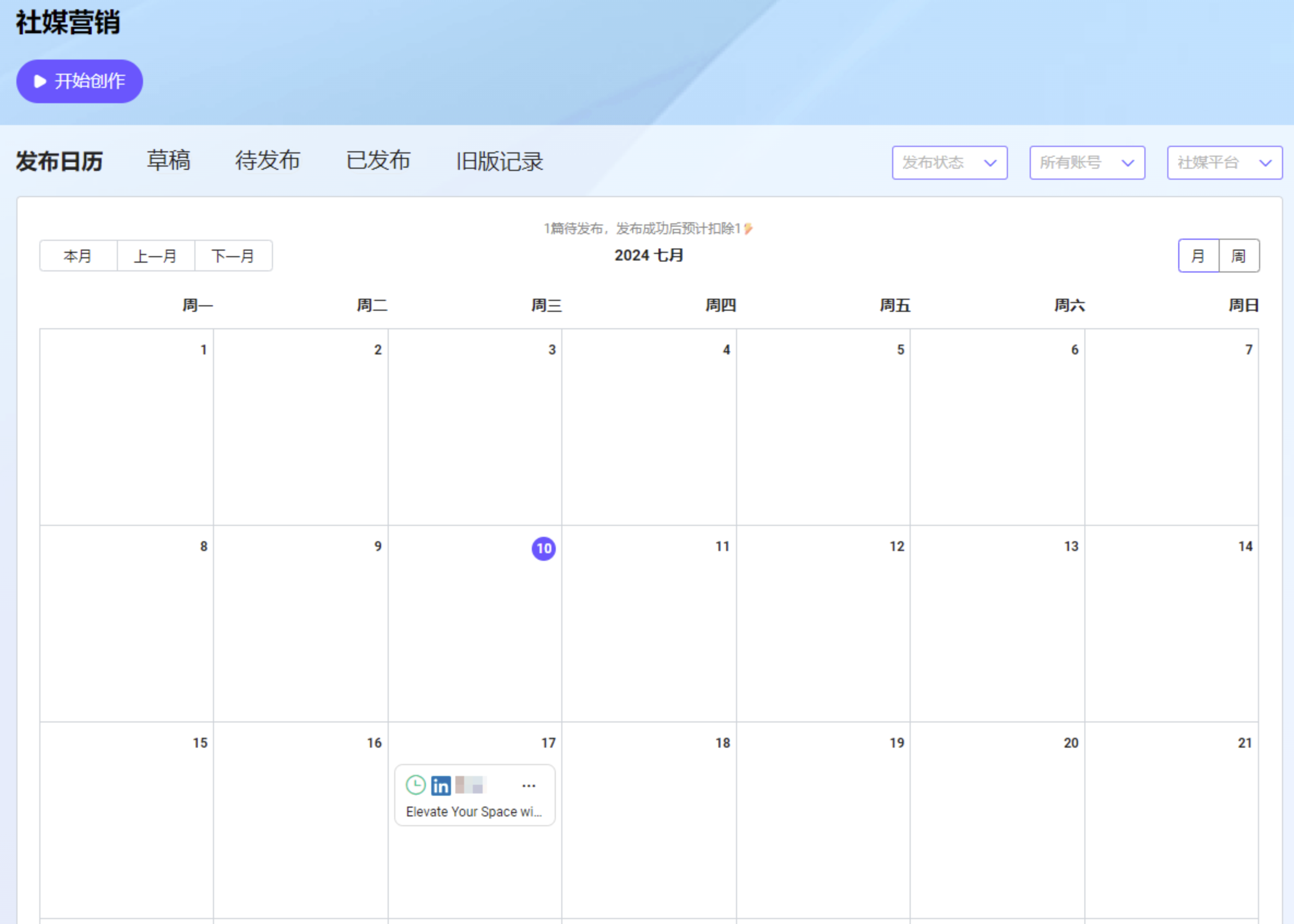Click the scheduled clock icon on post
This screenshot has height=924, width=1294.
coord(416,785)
